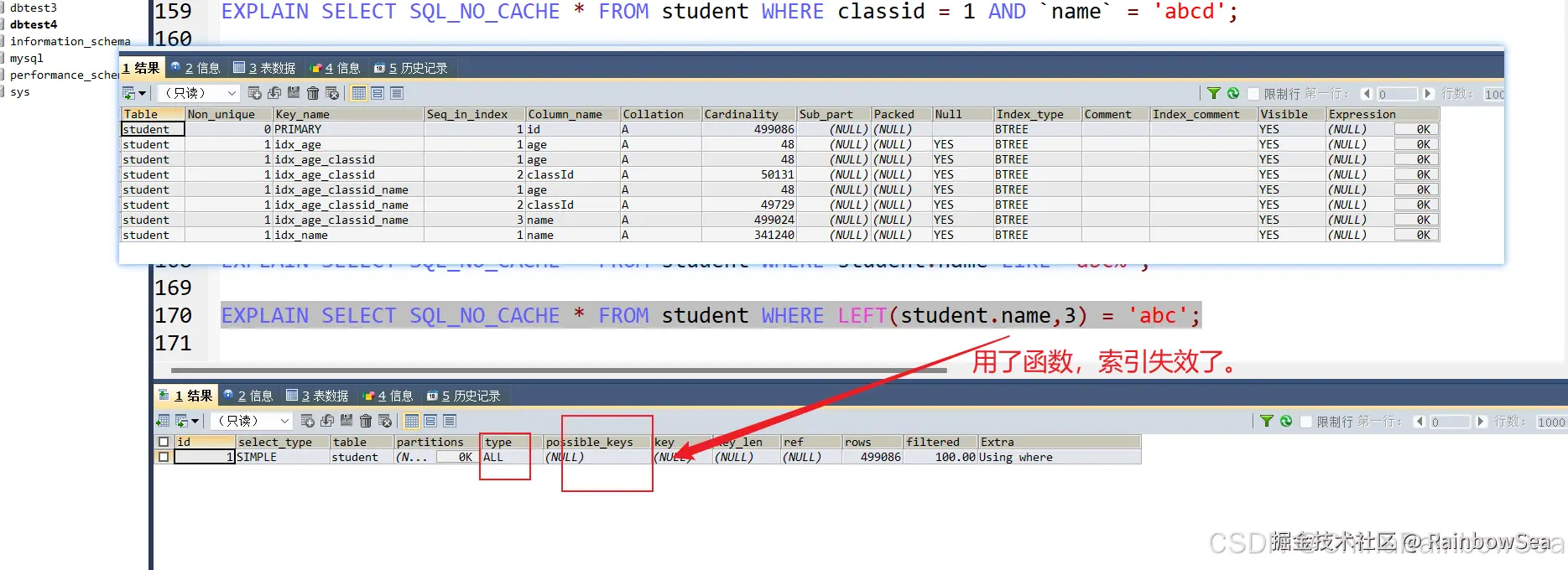Switch to text view in lower toolbar

click(x=450, y=421)
